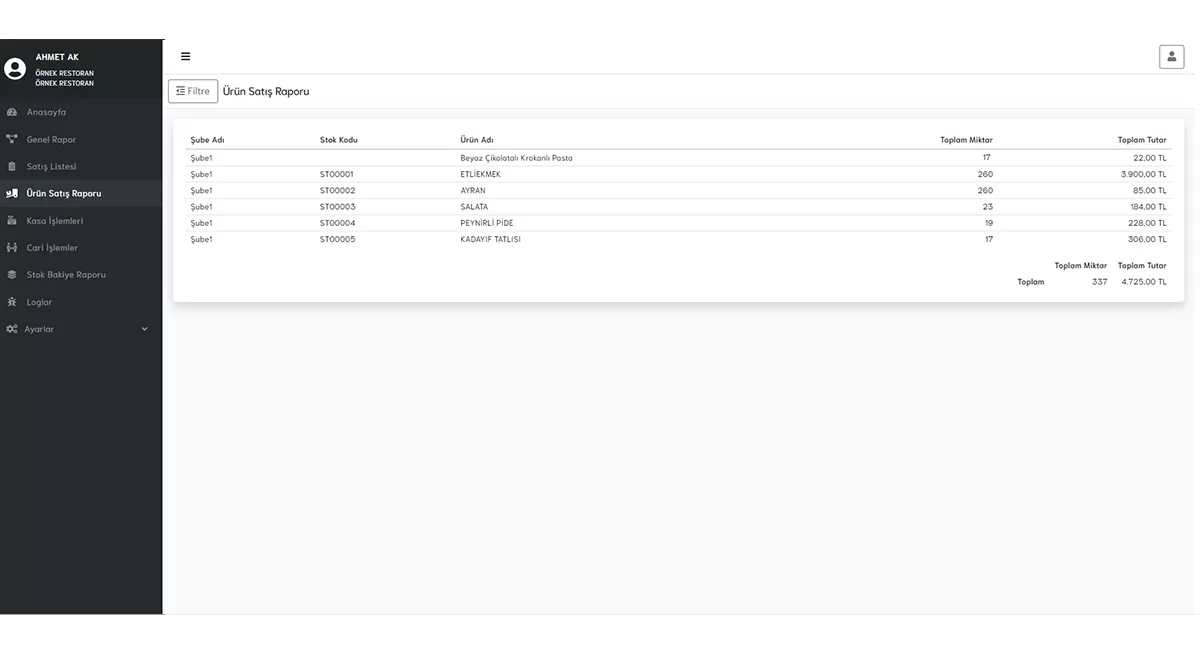This screenshot has height=653, width=1200.
Task: Click the Ürün Adı column header
Action: 477,140
